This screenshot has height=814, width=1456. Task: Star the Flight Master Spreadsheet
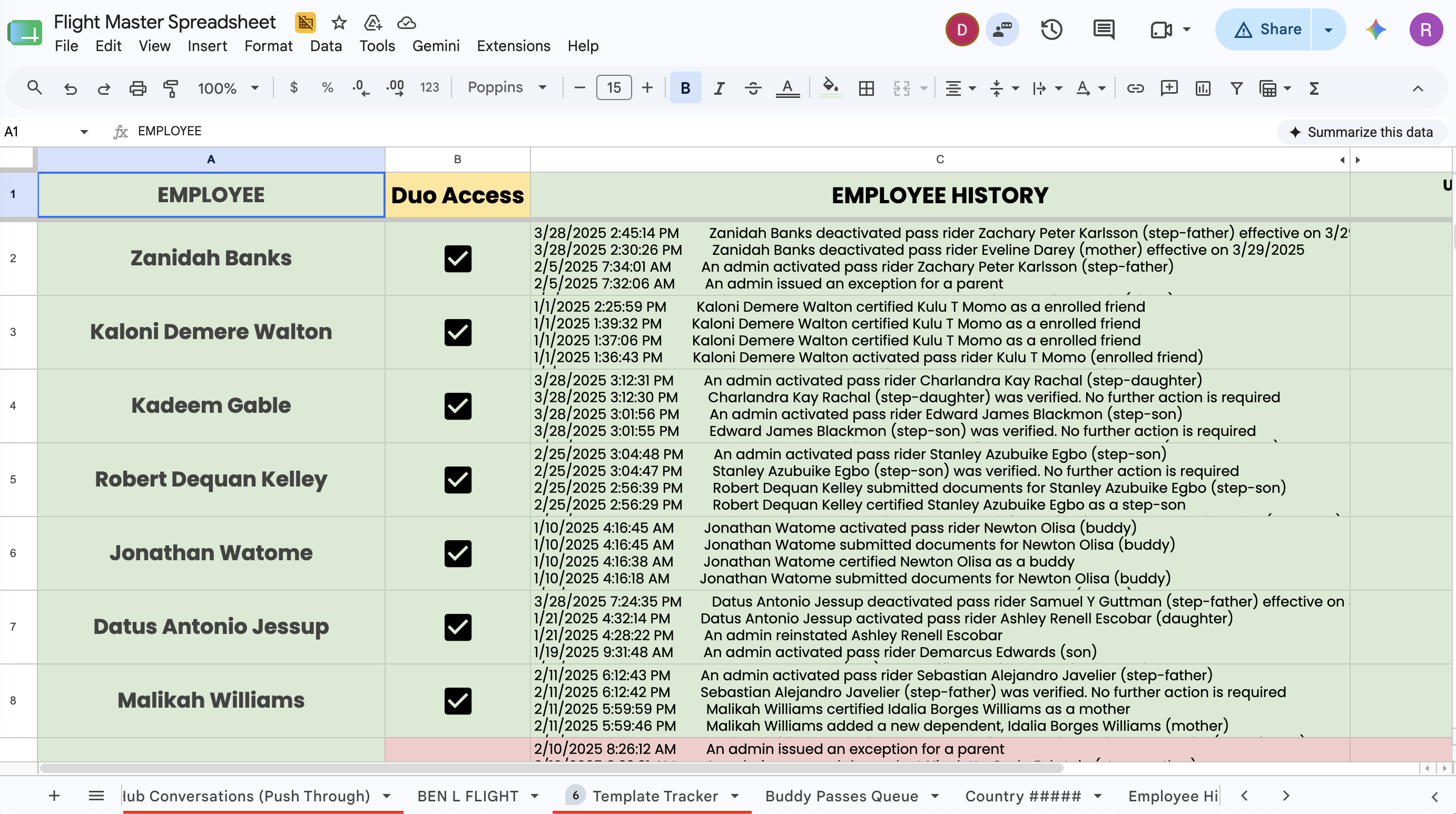click(339, 23)
